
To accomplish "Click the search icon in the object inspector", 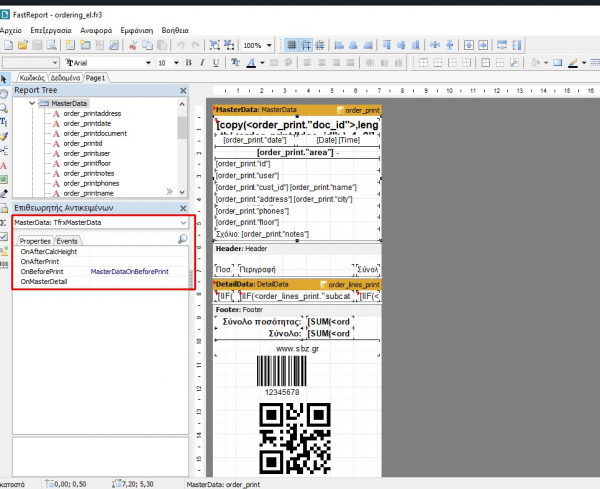I will [x=182, y=240].
